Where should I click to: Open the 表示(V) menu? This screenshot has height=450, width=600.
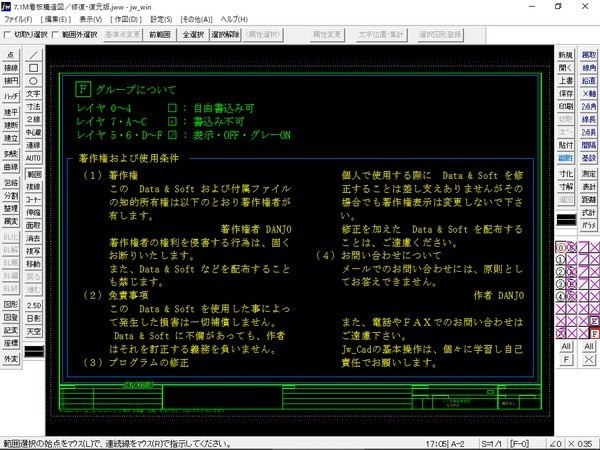[x=91, y=19]
